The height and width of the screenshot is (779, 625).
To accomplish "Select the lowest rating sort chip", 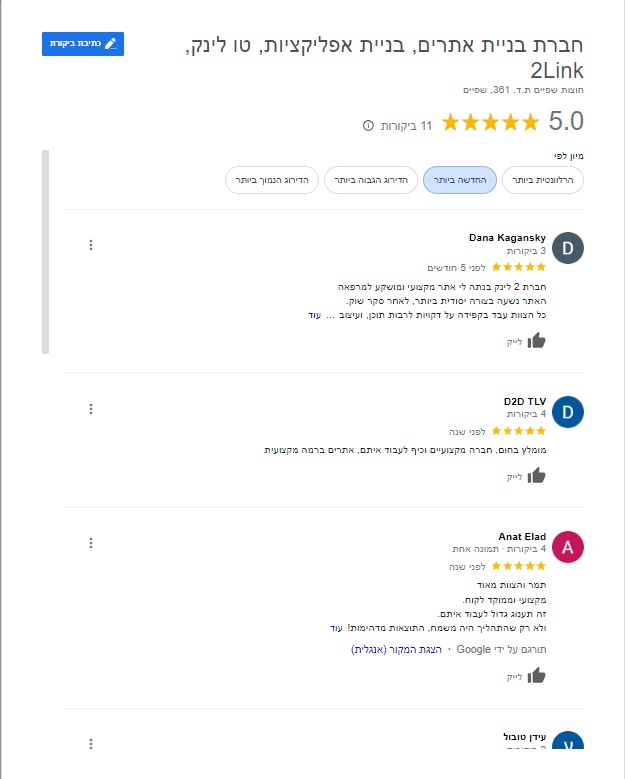I will [x=272, y=180].
